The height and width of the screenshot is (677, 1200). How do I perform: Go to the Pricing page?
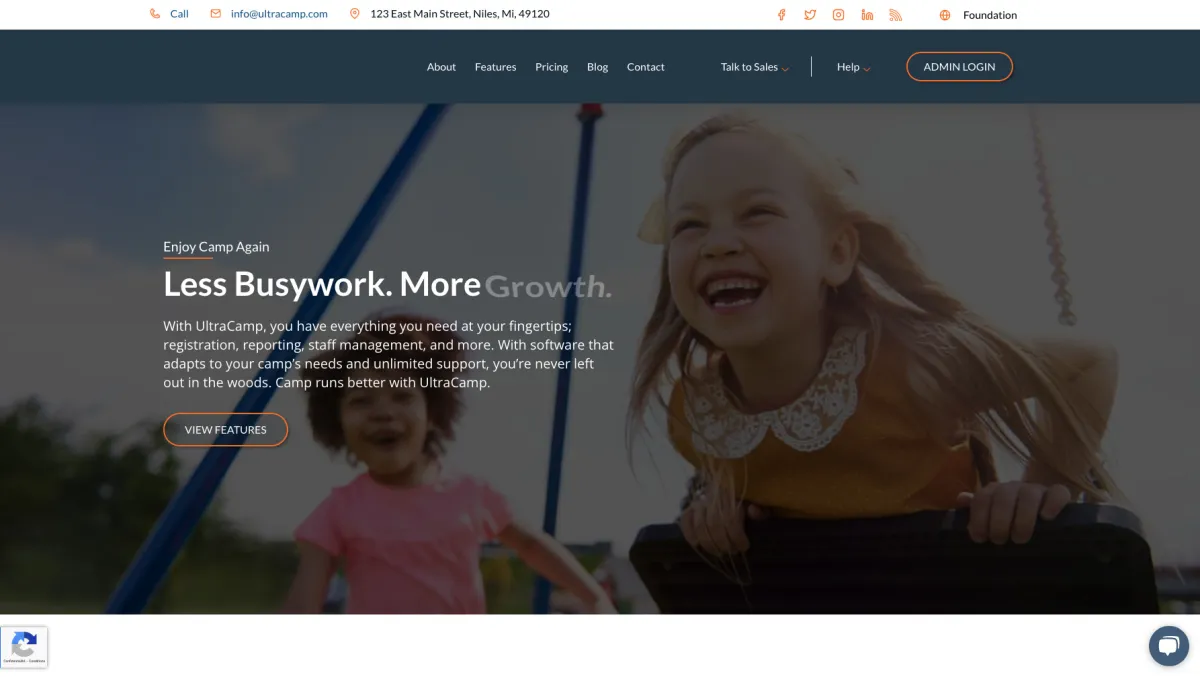pos(551,67)
